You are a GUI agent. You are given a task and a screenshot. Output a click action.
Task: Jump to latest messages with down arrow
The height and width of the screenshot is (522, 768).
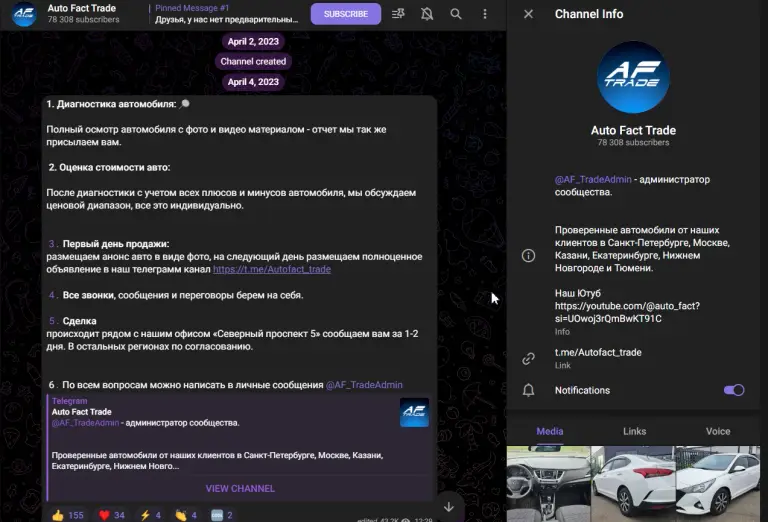click(x=449, y=507)
